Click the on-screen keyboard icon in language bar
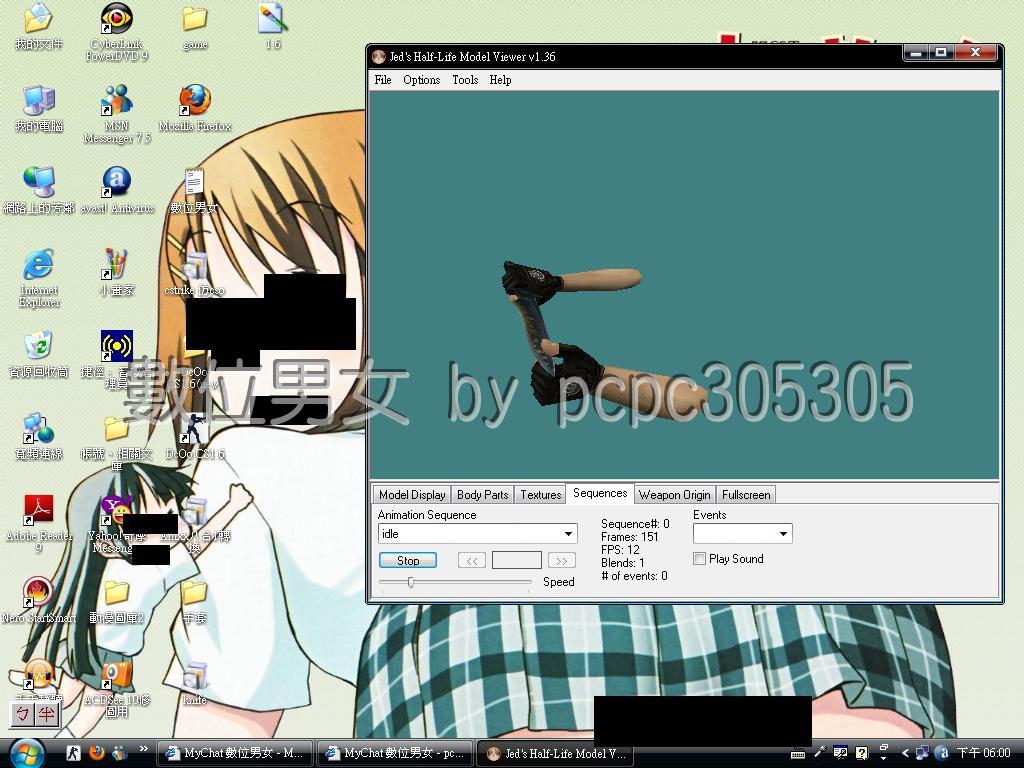 coord(797,754)
